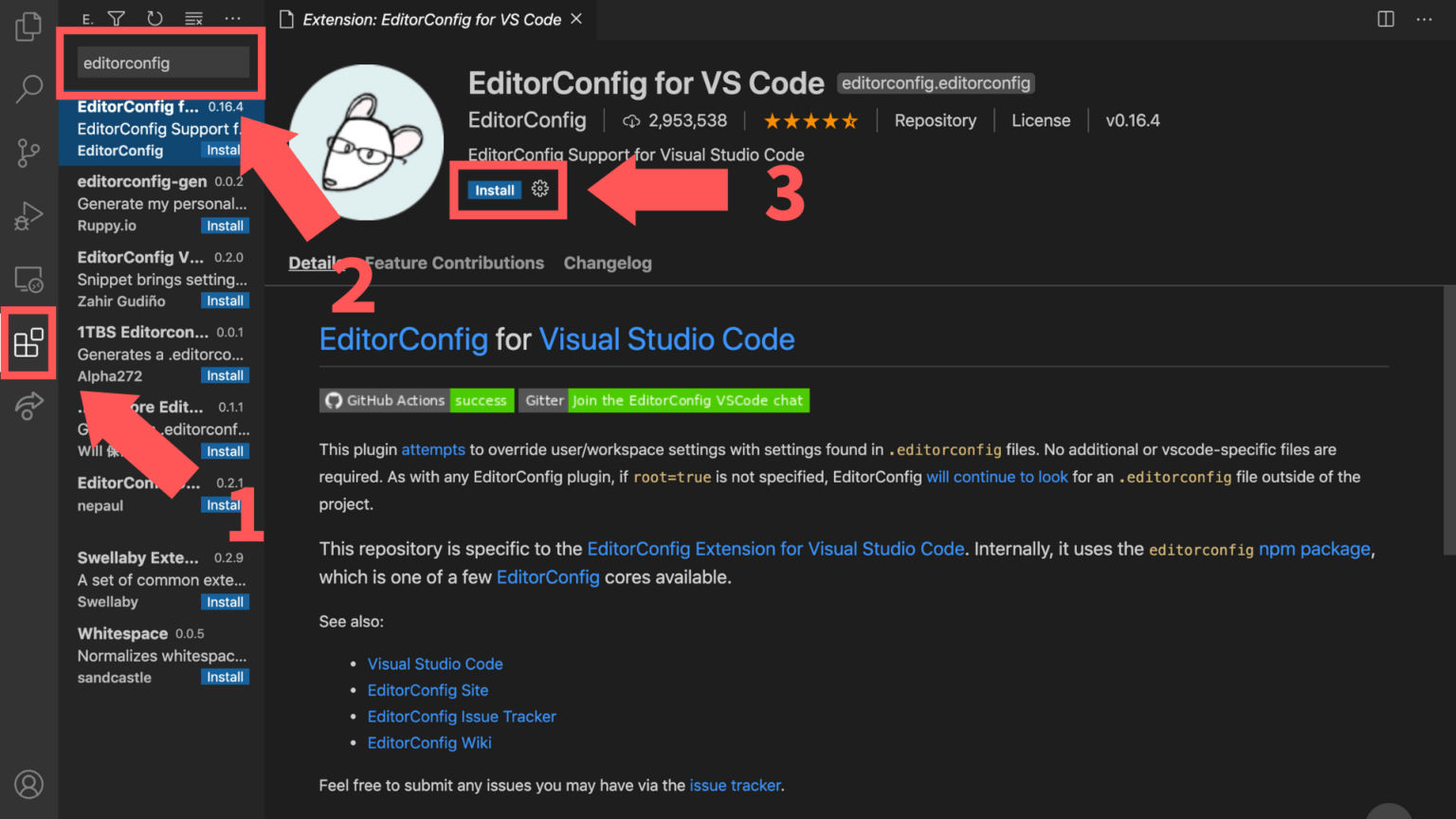Select the Search icon in activity bar
The width and height of the screenshot is (1456, 819).
27,89
